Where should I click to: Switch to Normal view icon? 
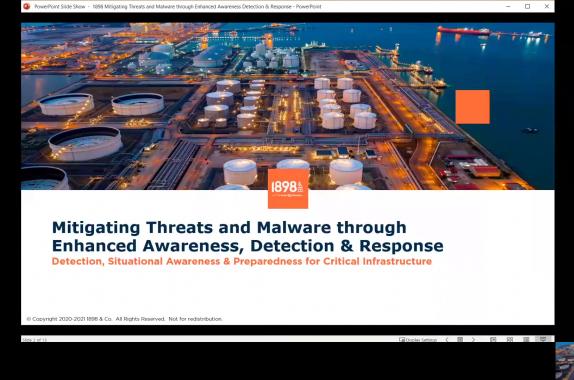tap(493, 340)
